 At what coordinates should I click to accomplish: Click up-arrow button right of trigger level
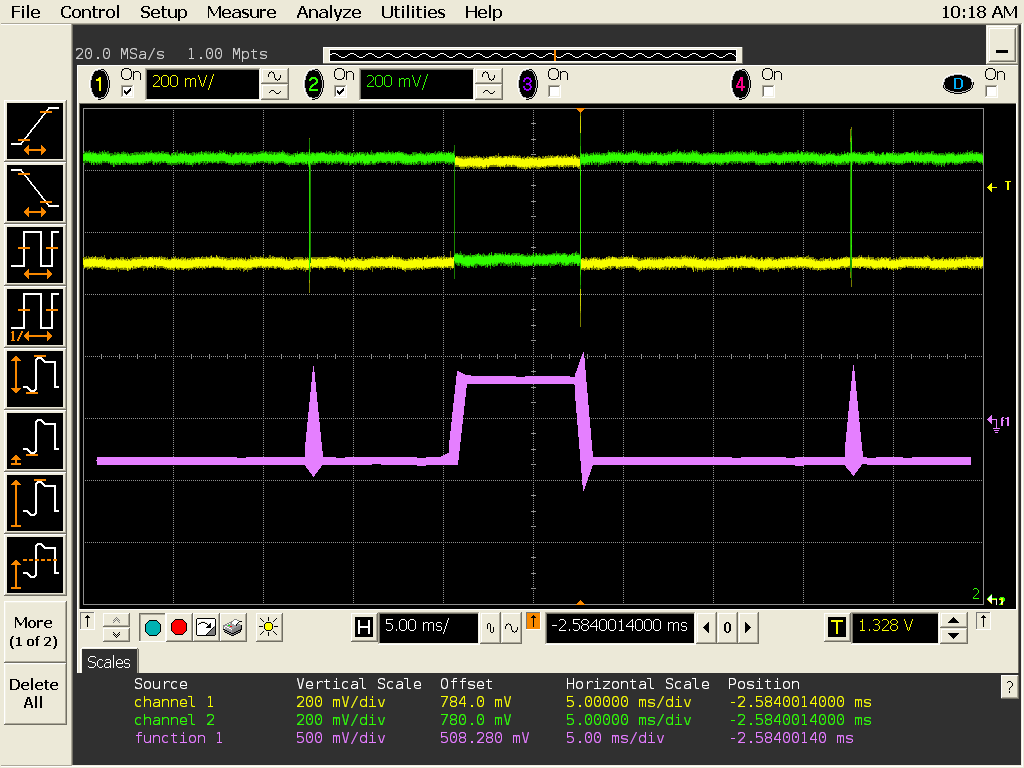[x=984, y=620]
